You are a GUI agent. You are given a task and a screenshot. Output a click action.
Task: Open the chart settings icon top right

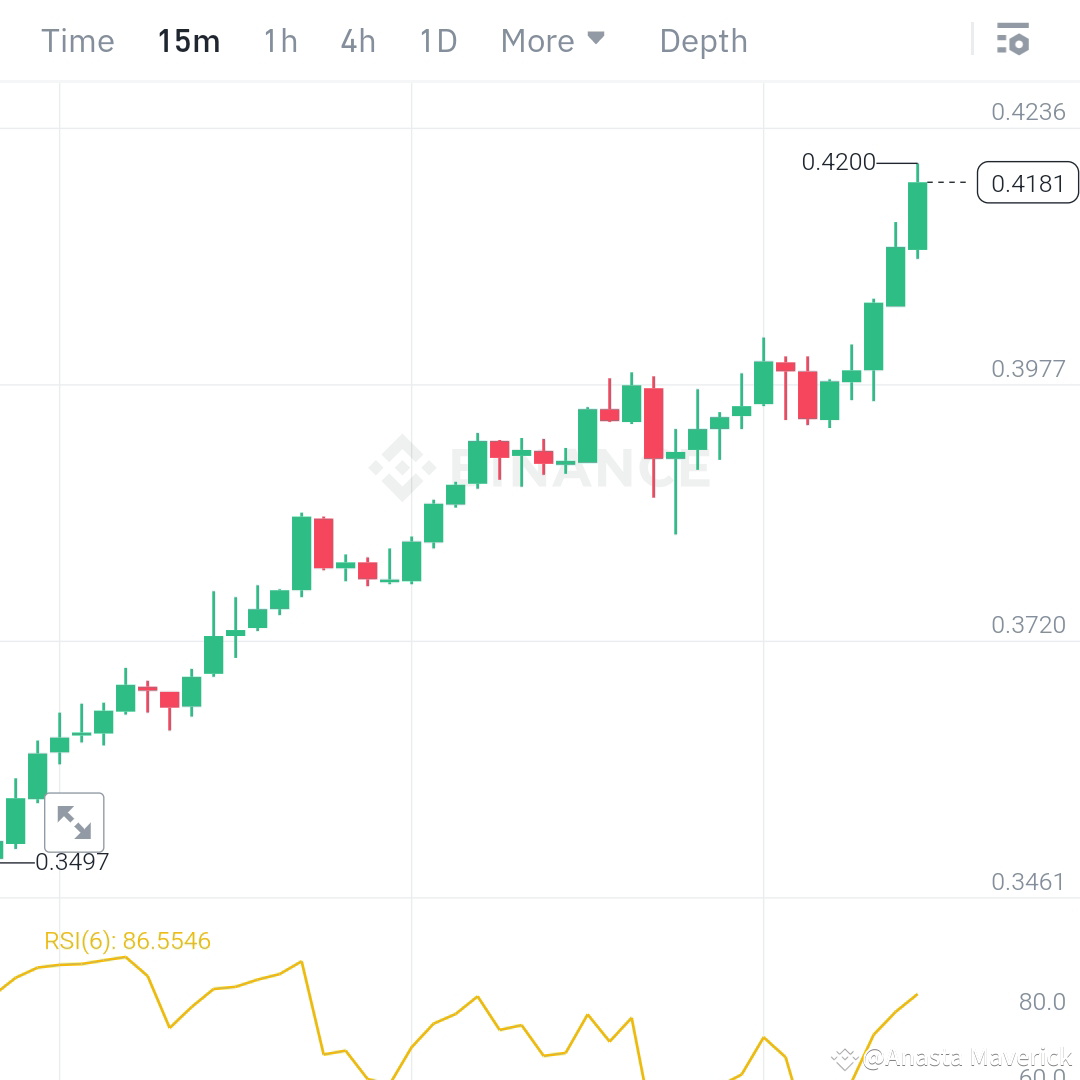pyautogui.click(x=1014, y=40)
